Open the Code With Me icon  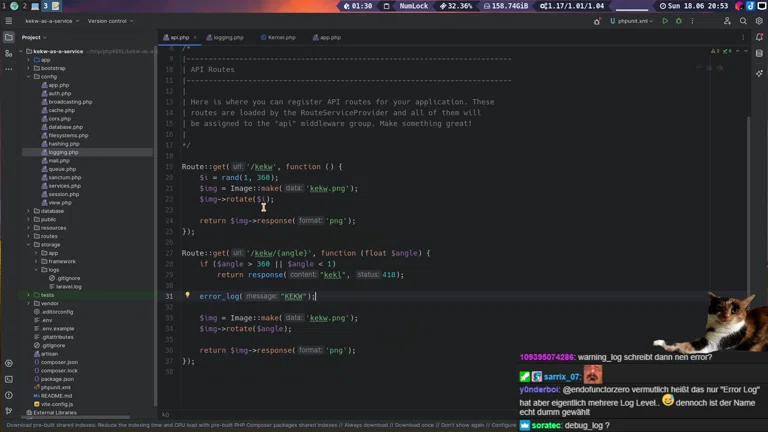(727, 21)
